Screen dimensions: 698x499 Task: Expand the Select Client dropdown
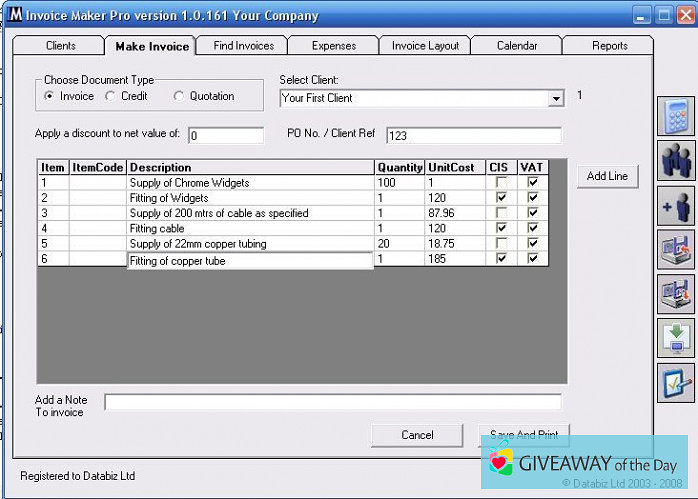pos(556,99)
